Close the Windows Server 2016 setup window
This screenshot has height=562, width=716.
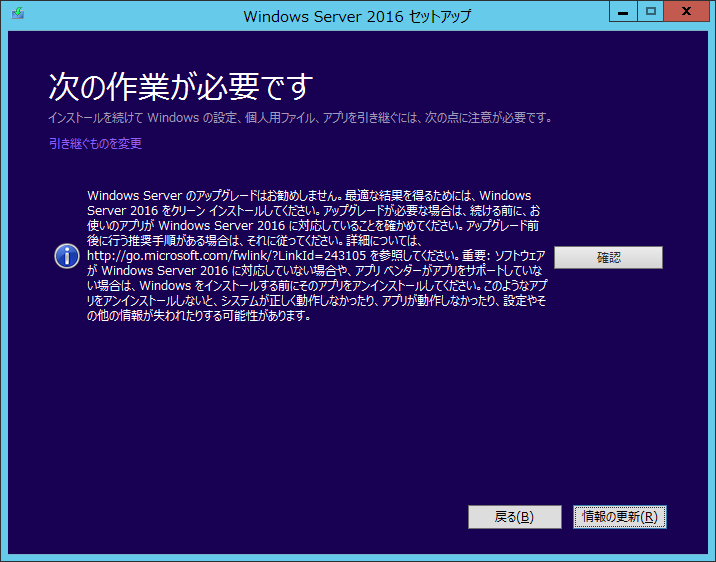coord(686,12)
